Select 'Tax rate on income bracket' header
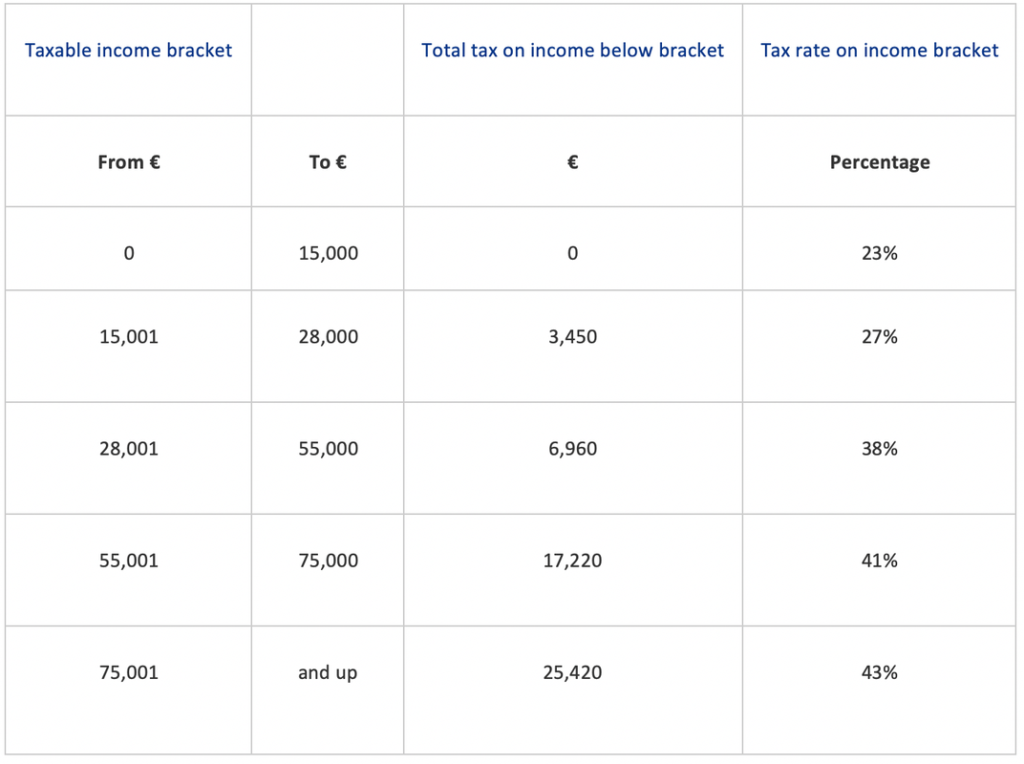Image resolution: width=1024 pixels, height=764 pixels. pyautogui.click(x=879, y=50)
